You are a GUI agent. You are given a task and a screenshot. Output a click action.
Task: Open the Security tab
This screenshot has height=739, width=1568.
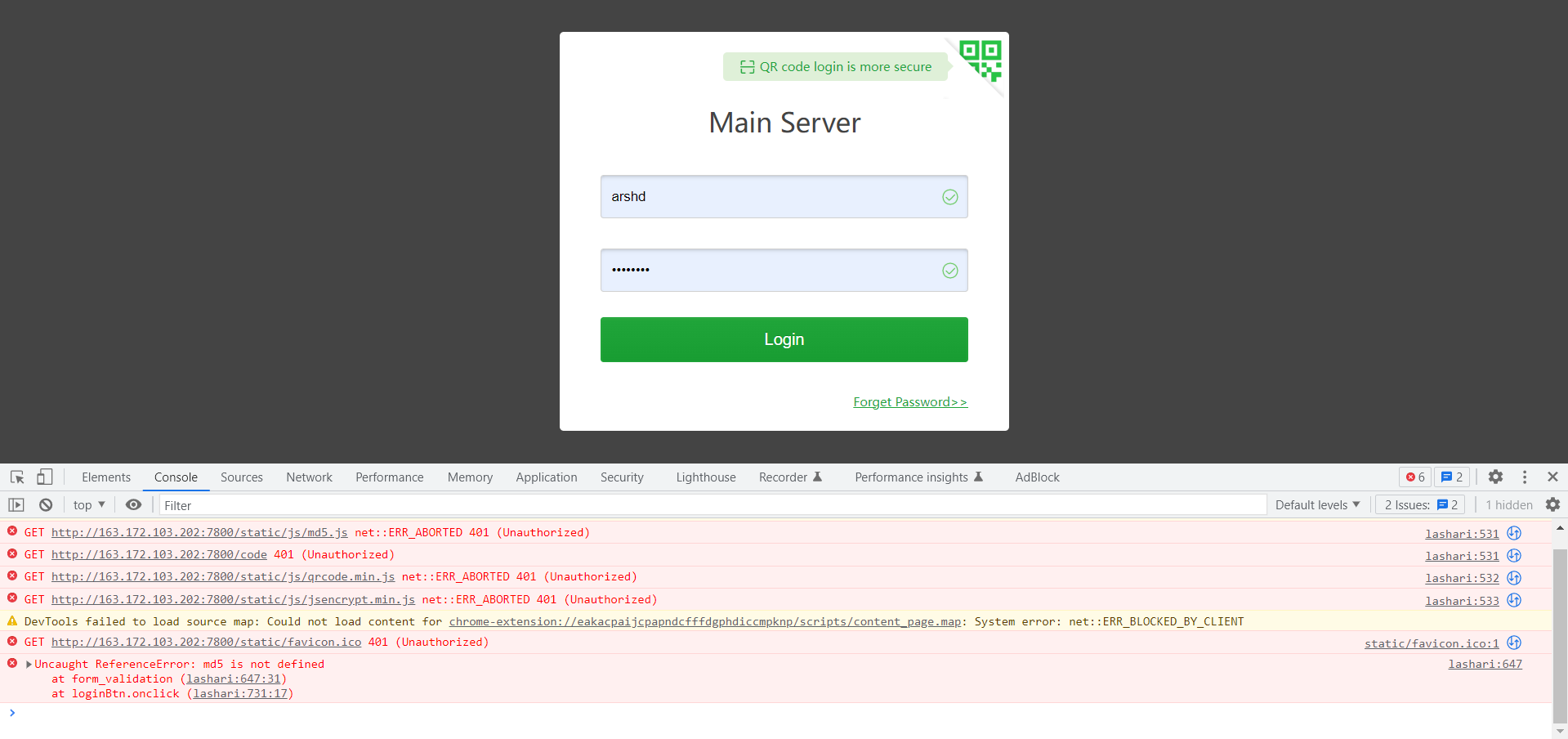coord(622,477)
